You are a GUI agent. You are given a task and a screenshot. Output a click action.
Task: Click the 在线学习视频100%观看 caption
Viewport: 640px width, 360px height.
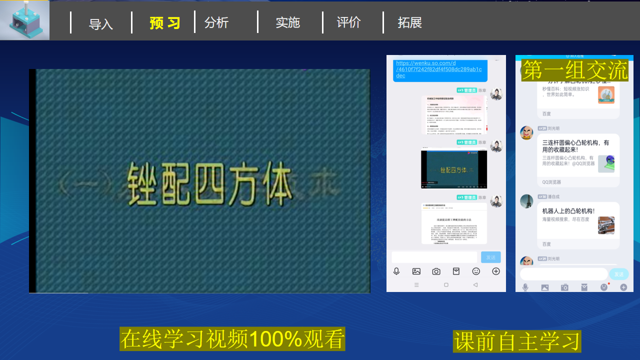tap(232, 339)
